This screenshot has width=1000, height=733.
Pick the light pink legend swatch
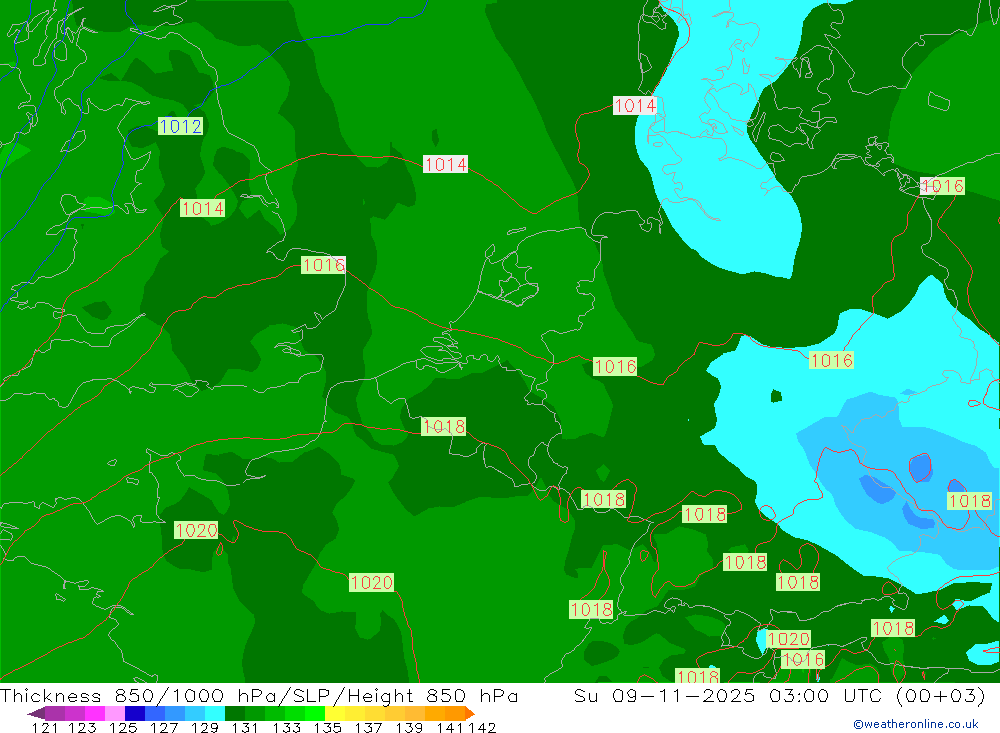coord(115,713)
